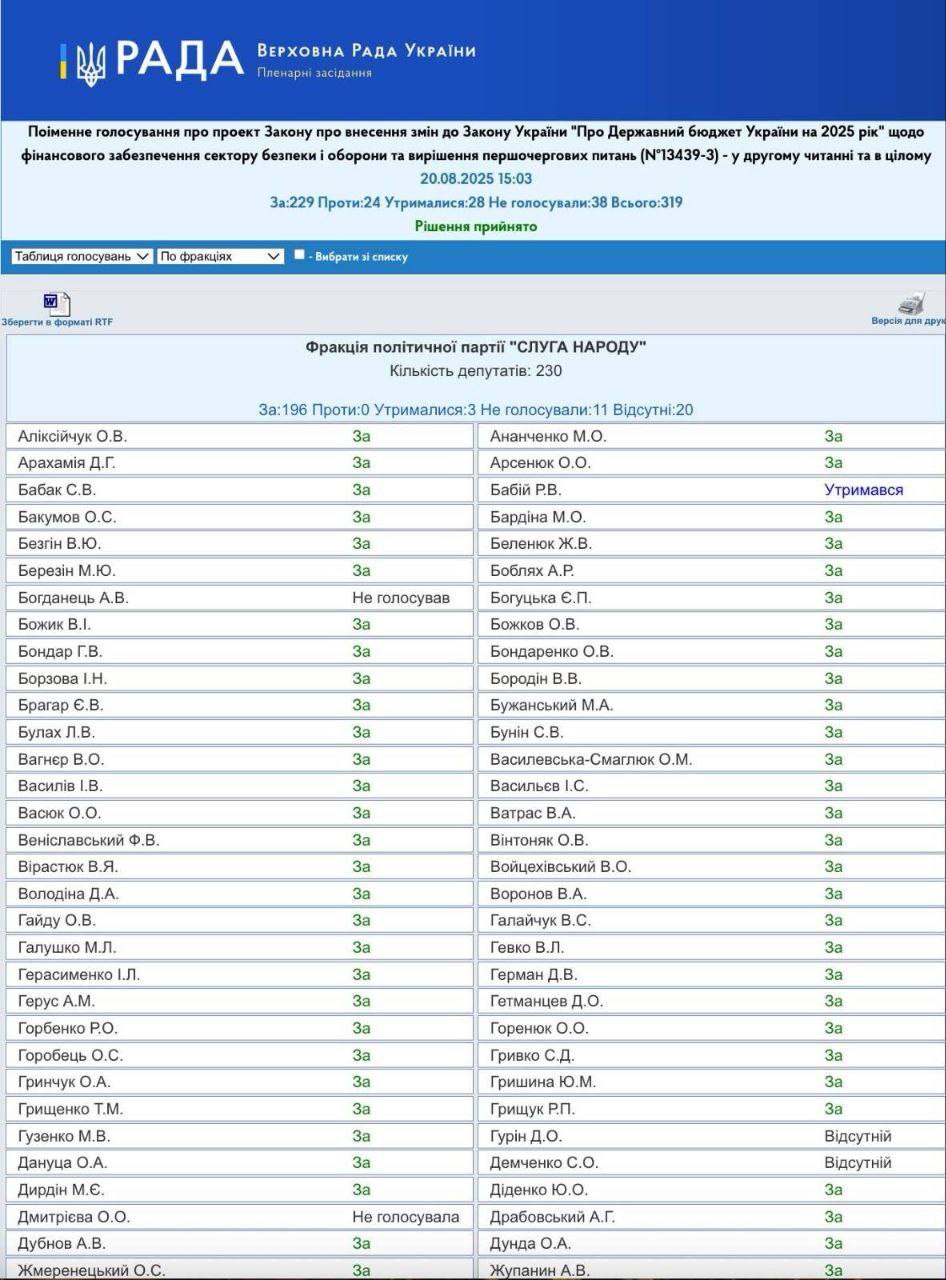This screenshot has height=1280, width=946.
Task: Click 'Відсутній' status next to Гурін Д.О.
Action: point(857,1136)
